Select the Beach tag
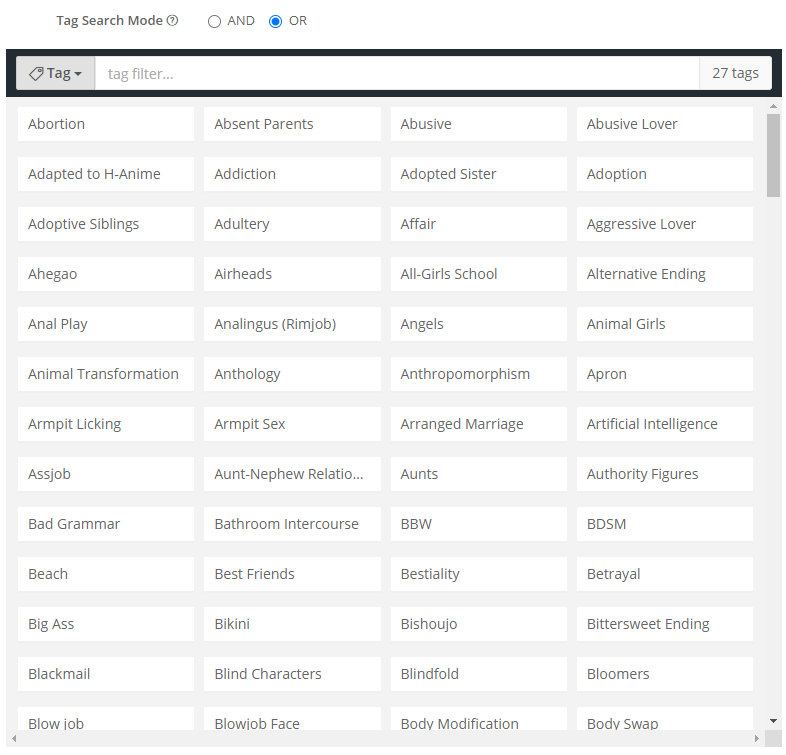Viewport: 786px width, 755px height. pyautogui.click(x=106, y=574)
